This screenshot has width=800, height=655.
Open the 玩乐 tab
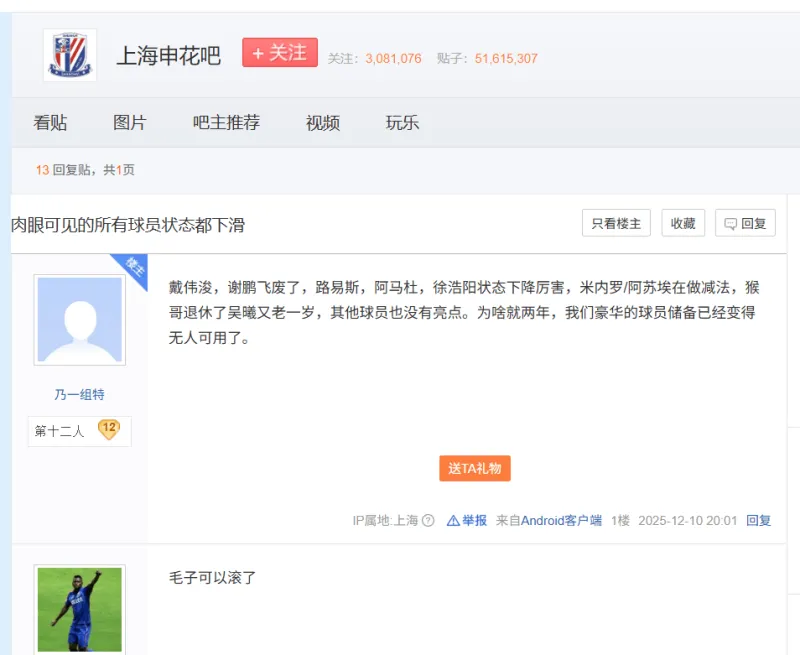pos(402,123)
